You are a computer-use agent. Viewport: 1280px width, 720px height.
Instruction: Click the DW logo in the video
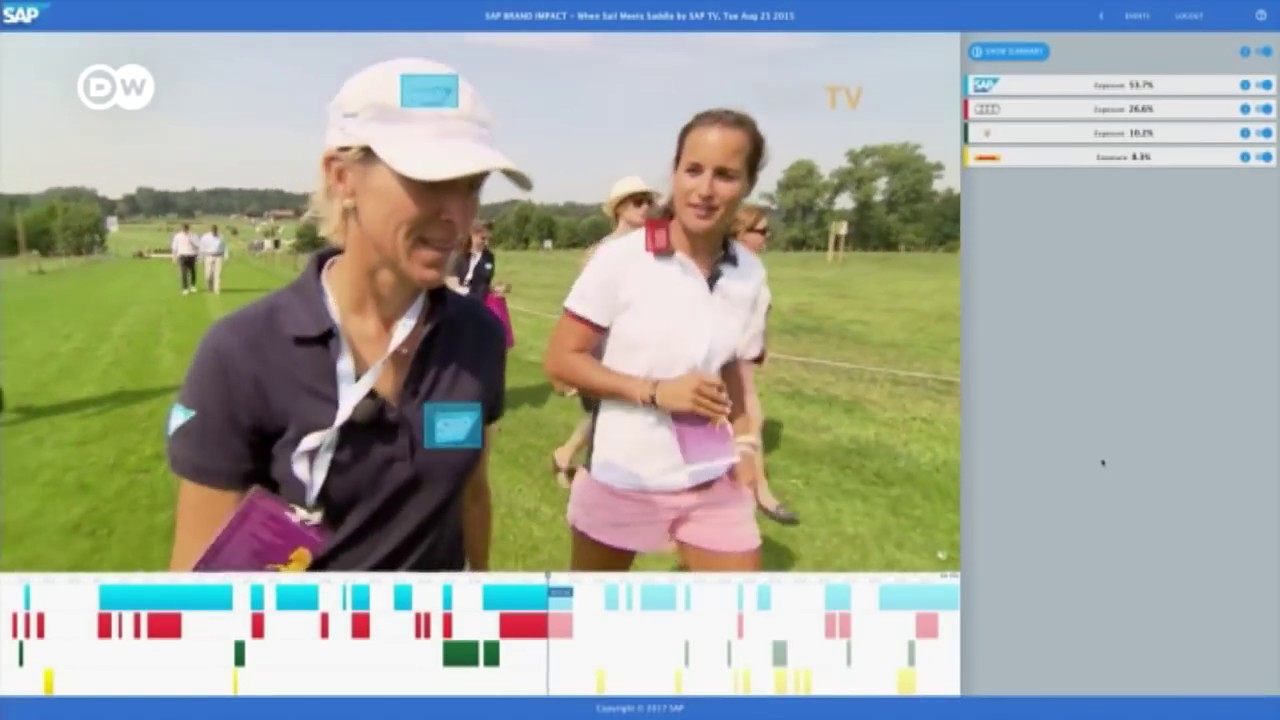click(x=116, y=87)
